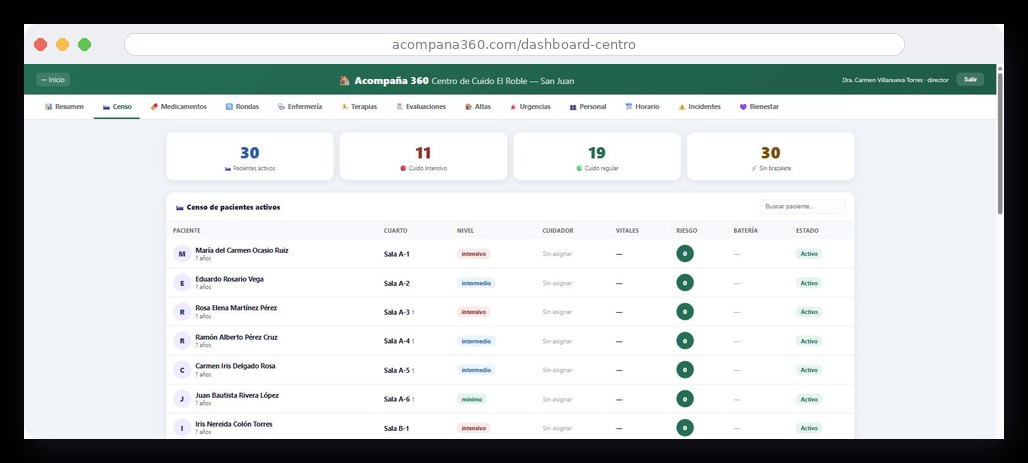Click risk score circle for Carmen Iris Delgado
Screen dimensions: 1028x463
(684, 370)
